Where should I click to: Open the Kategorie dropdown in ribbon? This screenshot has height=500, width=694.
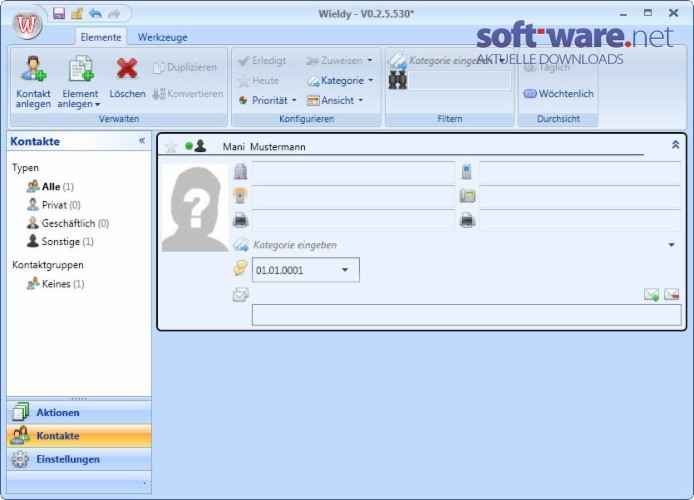(x=340, y=81)
